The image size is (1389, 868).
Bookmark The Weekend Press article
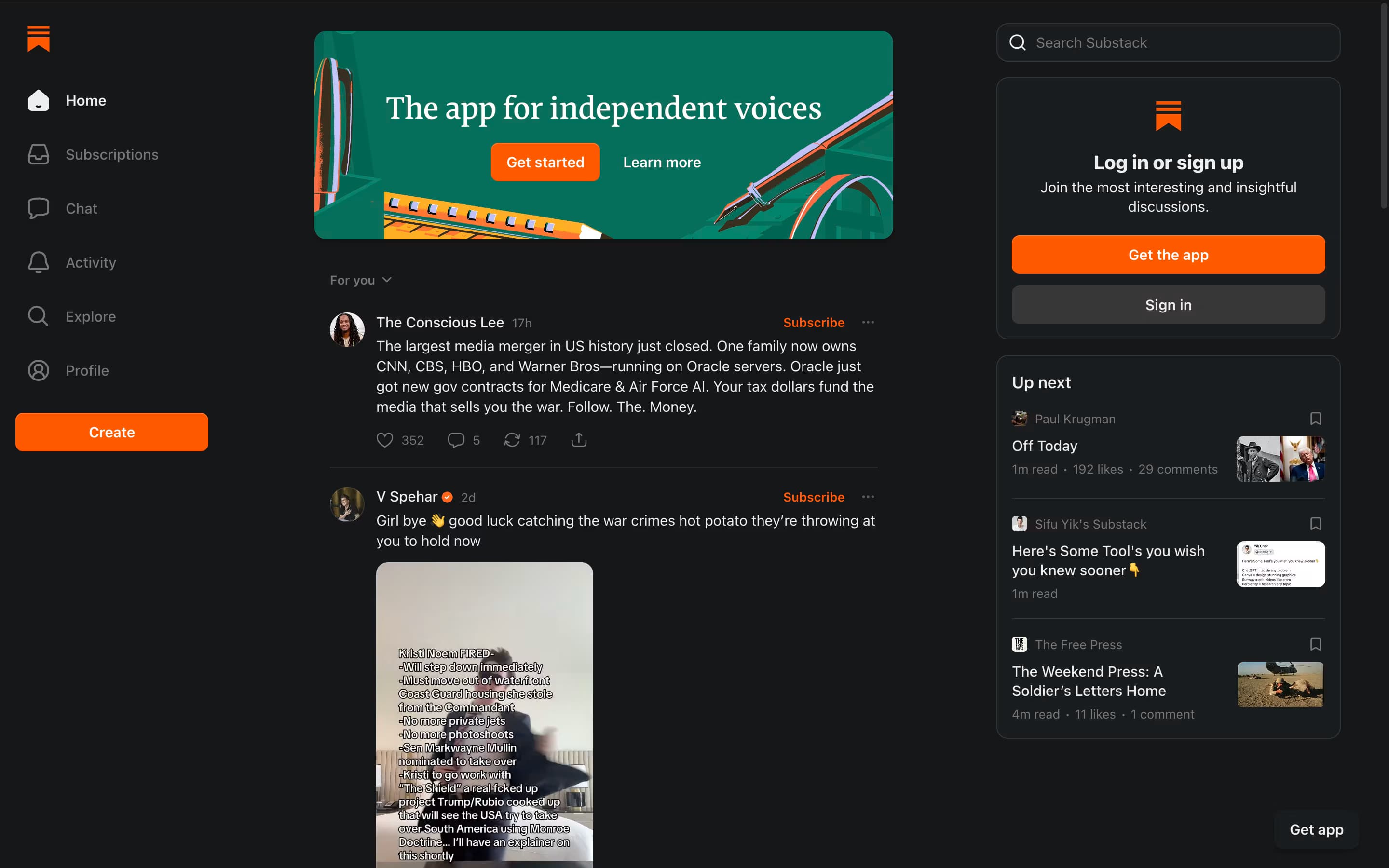pyautogui.click(x=1315, y=644)
